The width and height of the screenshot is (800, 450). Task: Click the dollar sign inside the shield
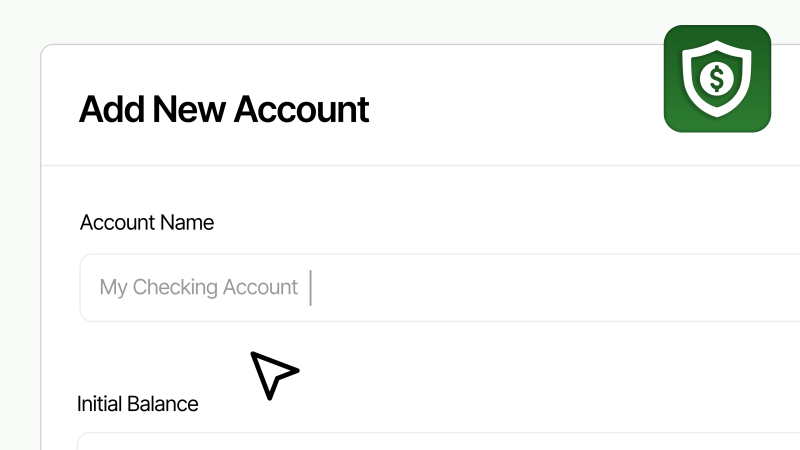coord(717,75)
